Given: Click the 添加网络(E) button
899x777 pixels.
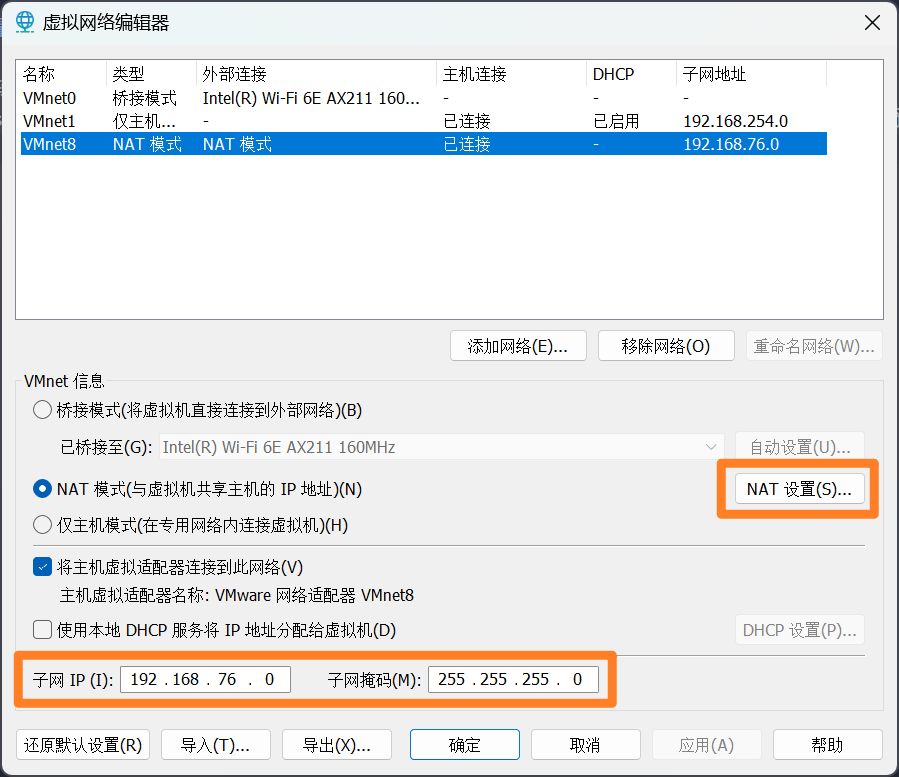Looking at the screenshot, I should click(518, 346).
